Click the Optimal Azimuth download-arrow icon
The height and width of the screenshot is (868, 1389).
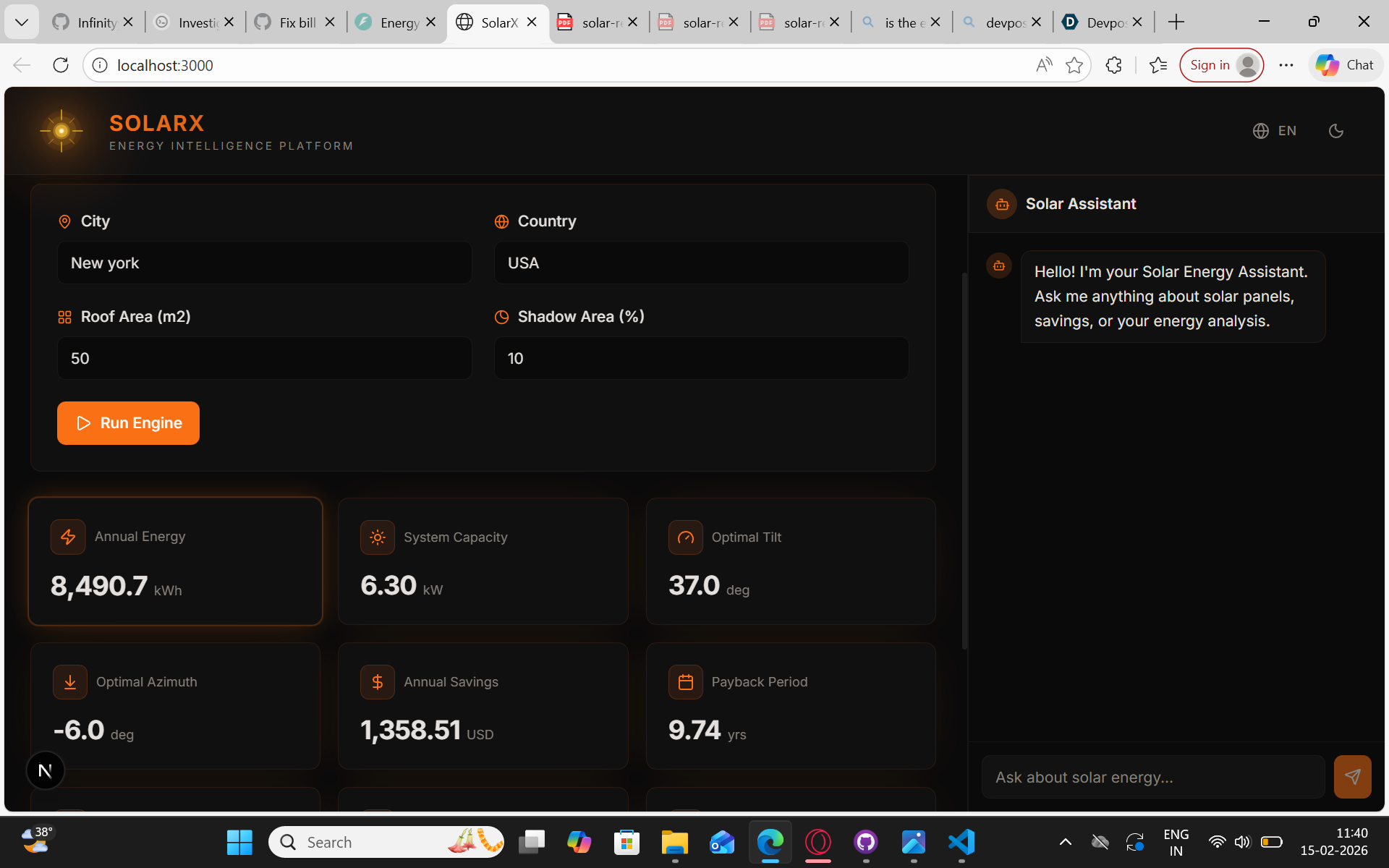click(70, 682)
